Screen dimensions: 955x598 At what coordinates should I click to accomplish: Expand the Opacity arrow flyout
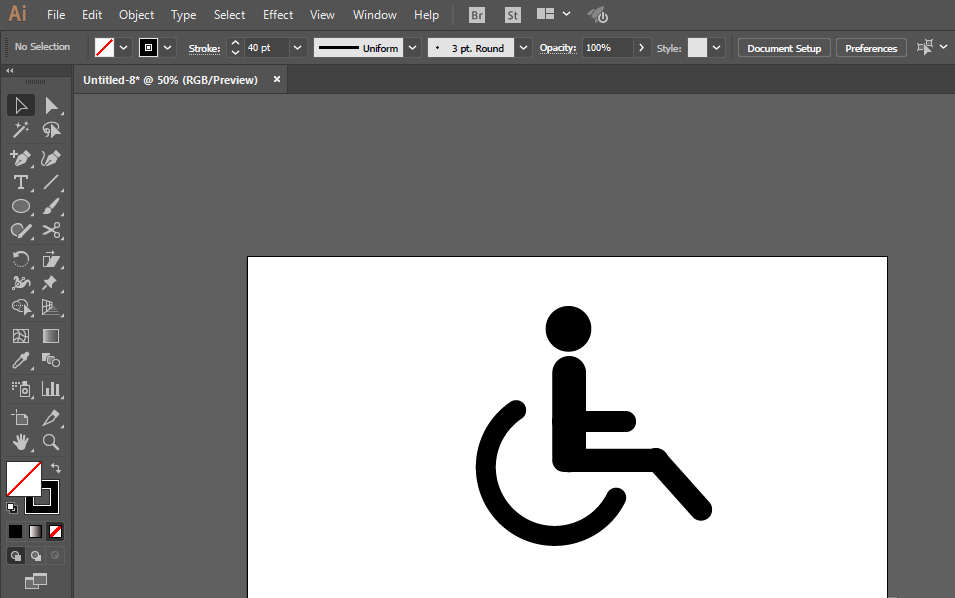click(x=641, y=47)
